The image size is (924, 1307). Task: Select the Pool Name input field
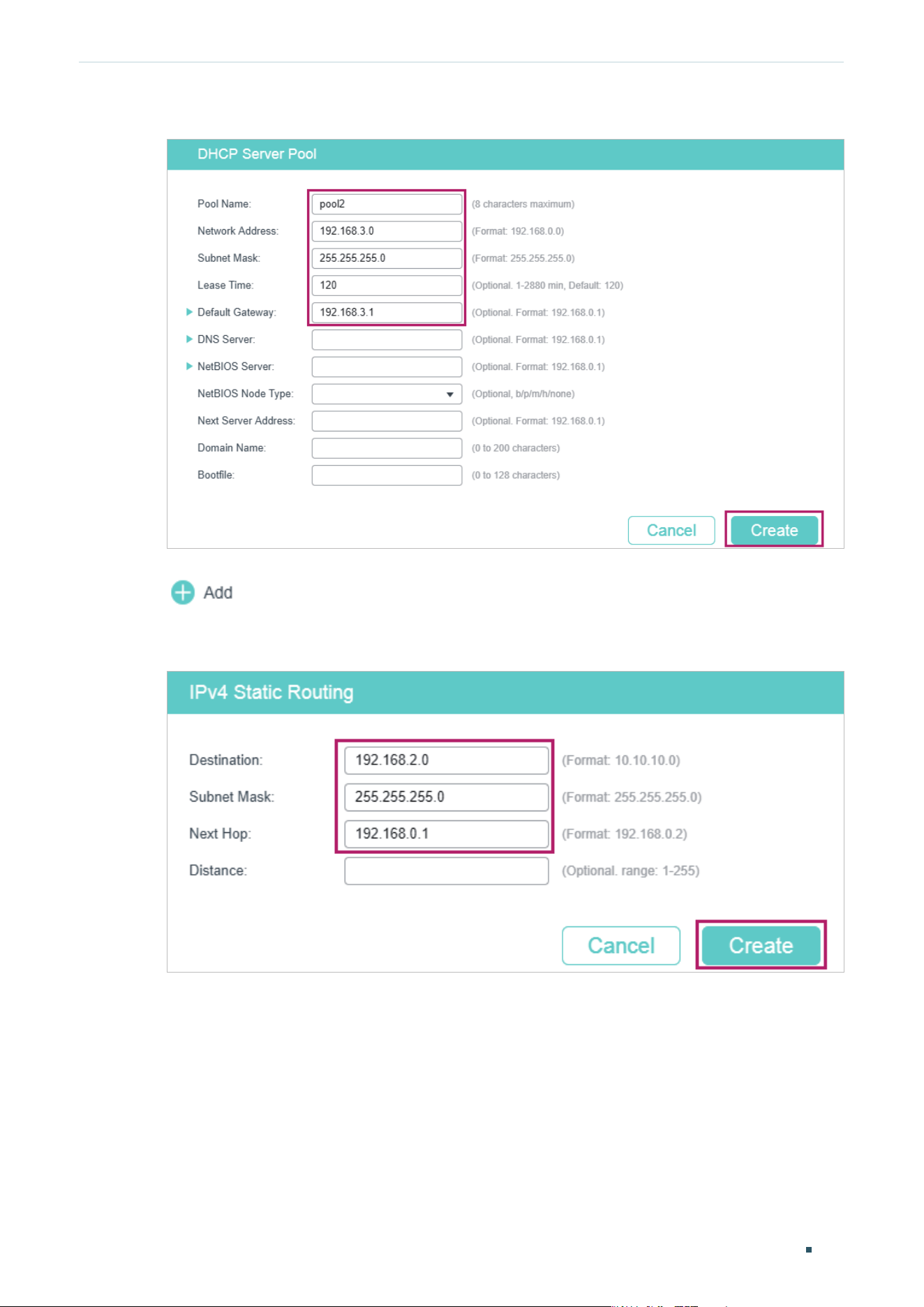point(387,204)
